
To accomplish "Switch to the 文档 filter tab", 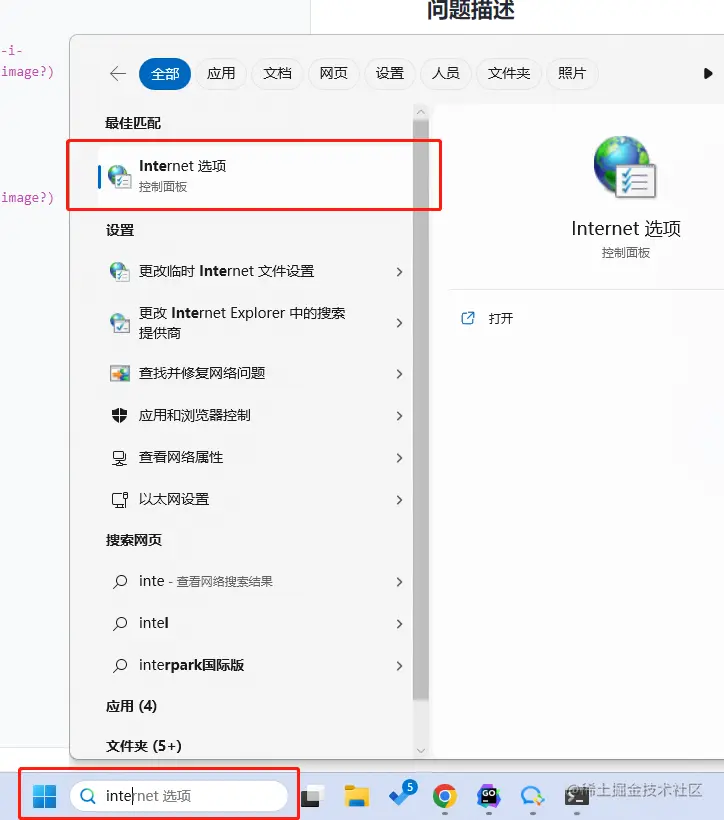I will [x=277, y=74].
